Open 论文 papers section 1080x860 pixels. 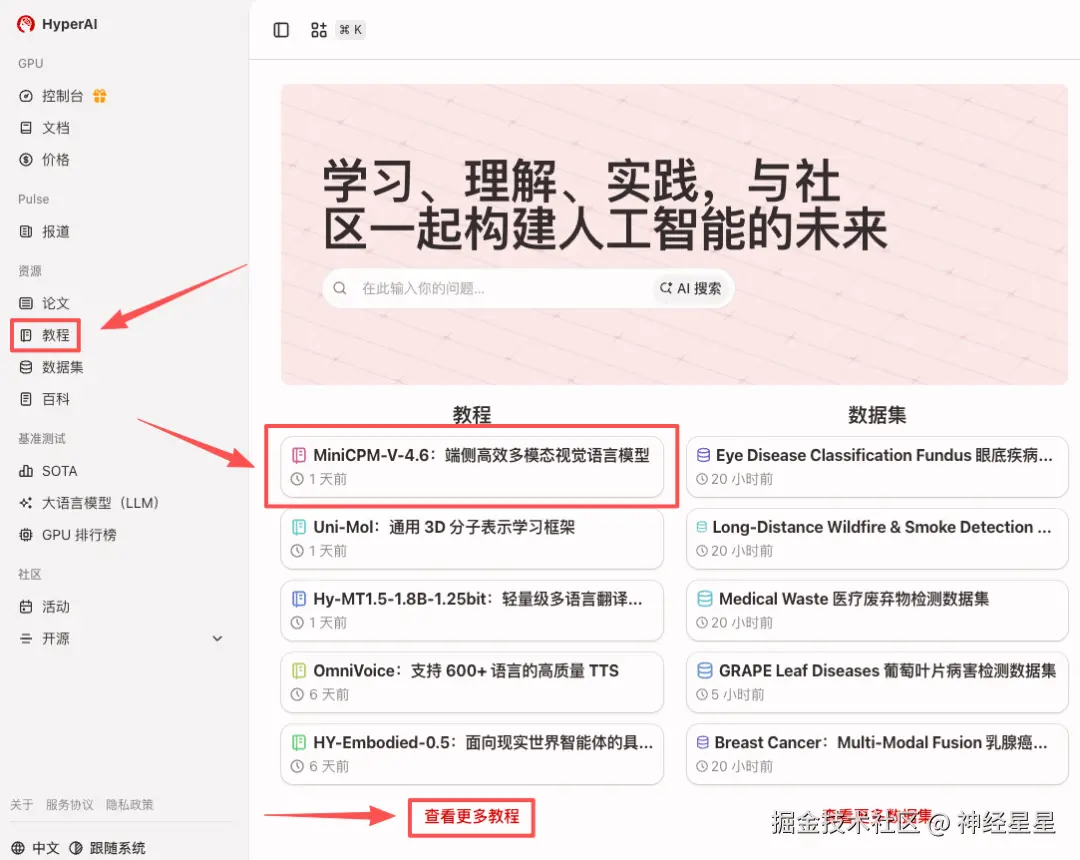click(x=55, y=303)
